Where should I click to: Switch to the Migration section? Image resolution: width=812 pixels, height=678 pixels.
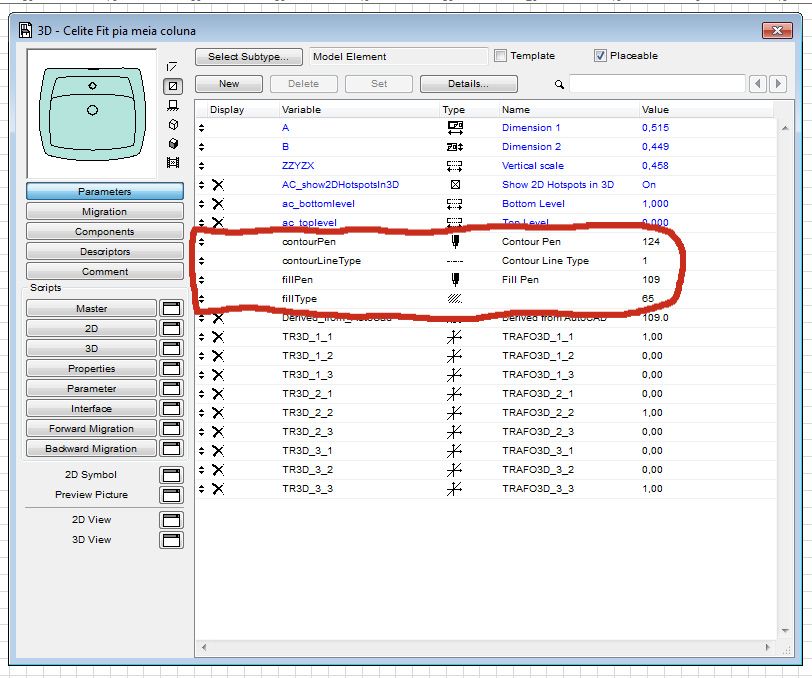pyautogui.click(x=105, y=212)
